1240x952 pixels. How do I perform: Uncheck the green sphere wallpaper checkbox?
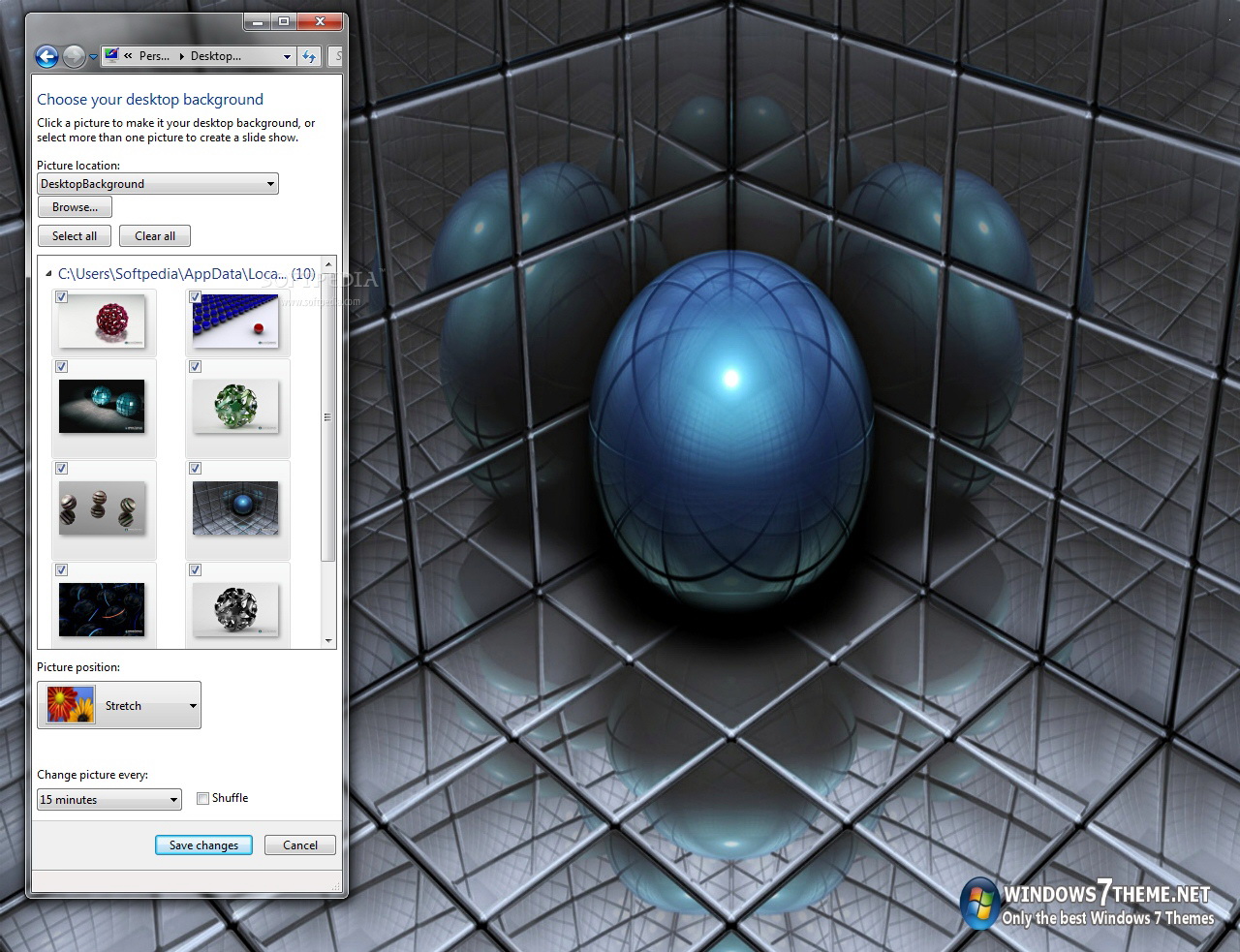(x=196, y=367)
